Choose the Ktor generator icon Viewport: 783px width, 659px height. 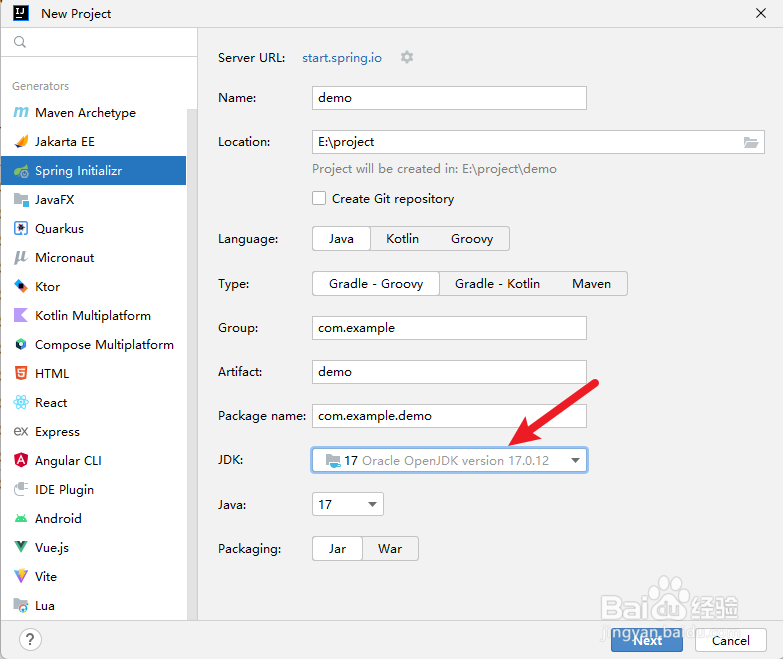21,287
